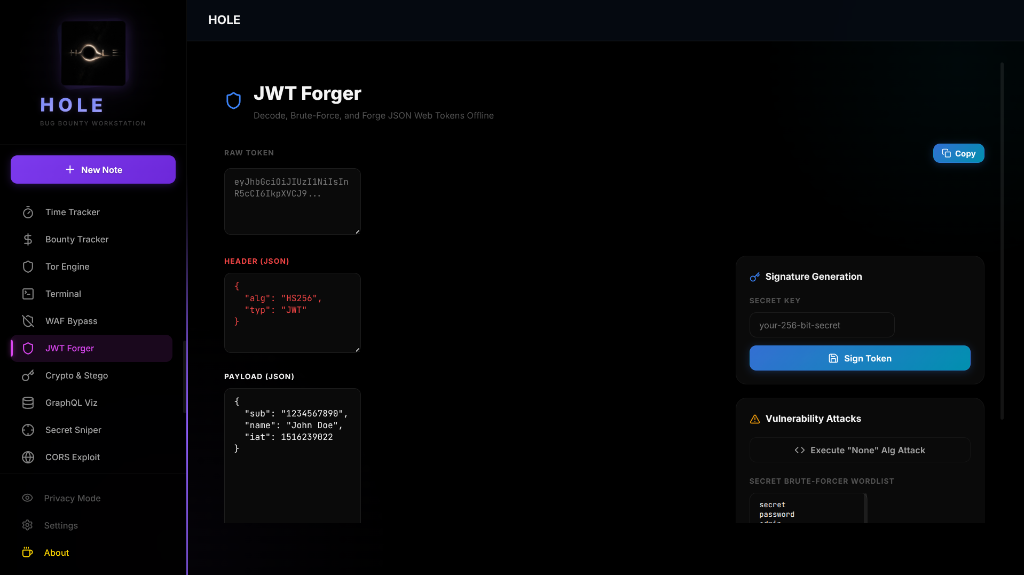Click the wordlist box scrollbar
Screen dimensions: 1024x575
(x=865, y=508)
